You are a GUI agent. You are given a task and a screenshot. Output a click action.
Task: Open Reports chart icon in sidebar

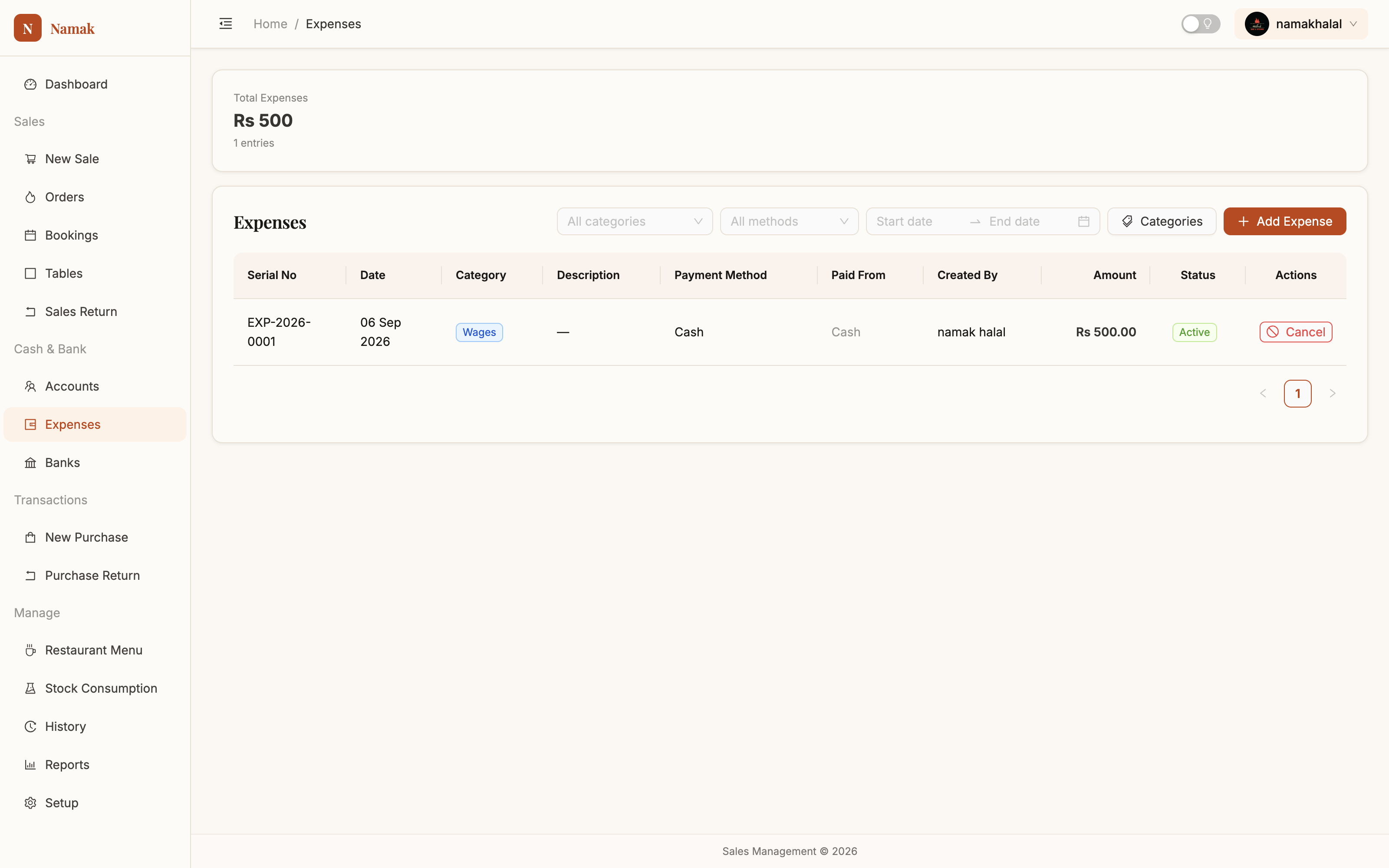click(30, 765)
